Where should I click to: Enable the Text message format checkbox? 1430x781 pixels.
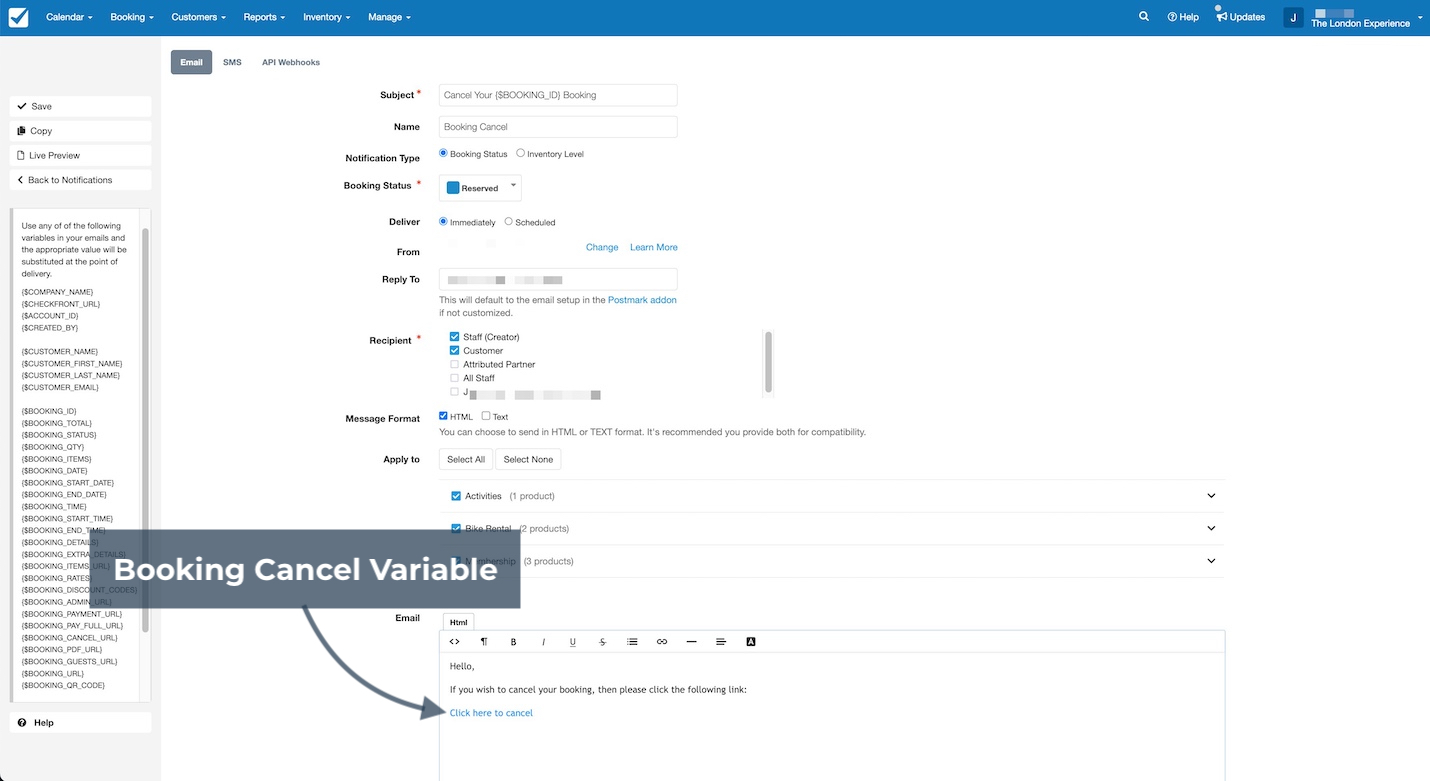point(486,416)
